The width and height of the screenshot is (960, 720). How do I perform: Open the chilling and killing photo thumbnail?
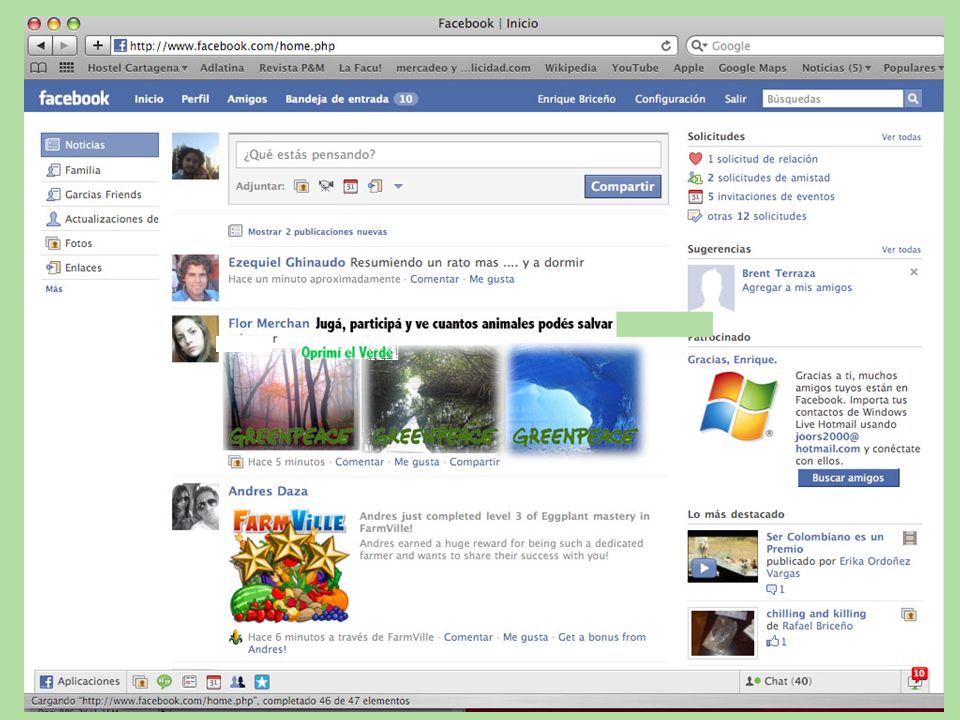[722, 633]
